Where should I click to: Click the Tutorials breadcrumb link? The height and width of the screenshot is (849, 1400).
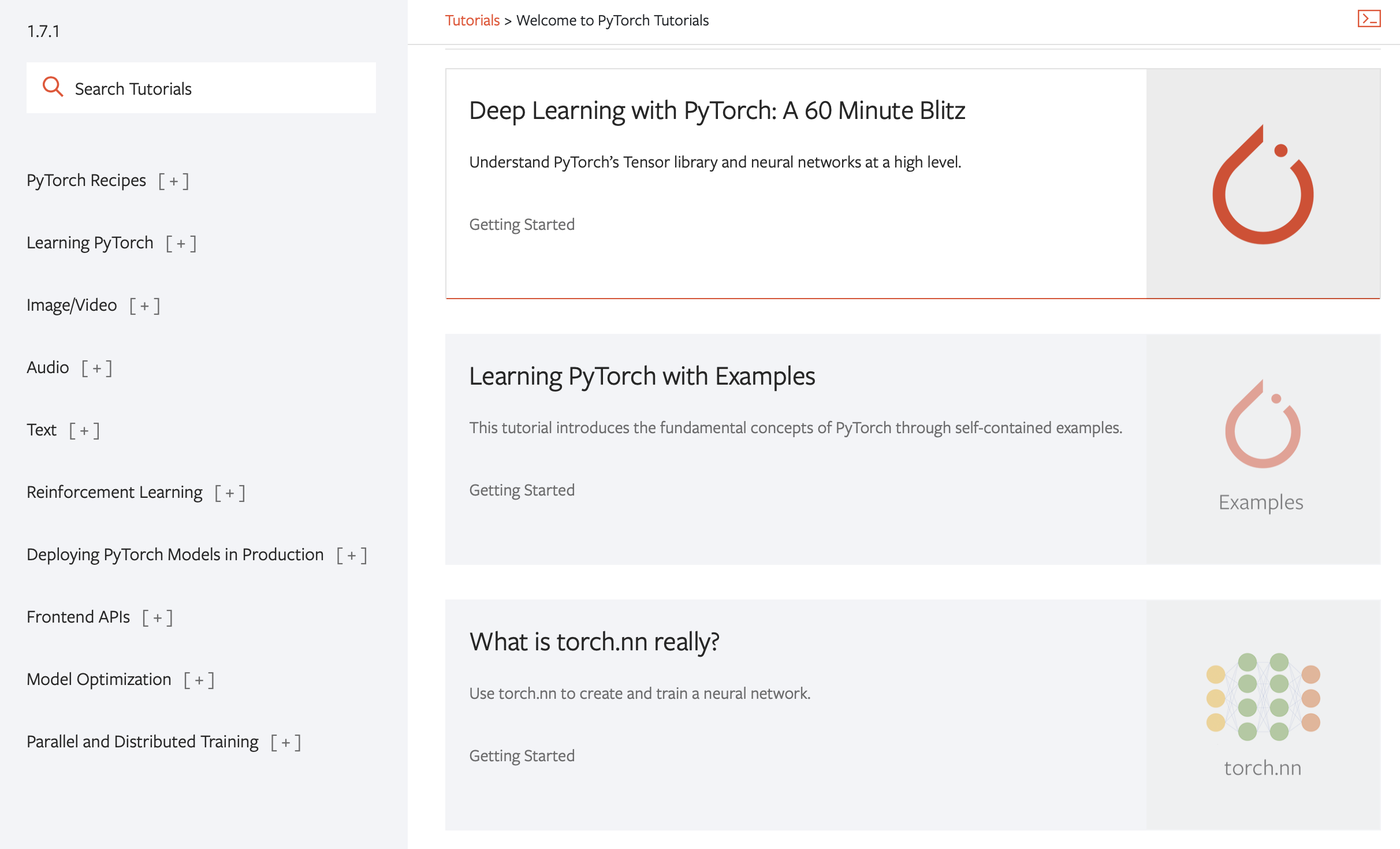coord(472,20)
